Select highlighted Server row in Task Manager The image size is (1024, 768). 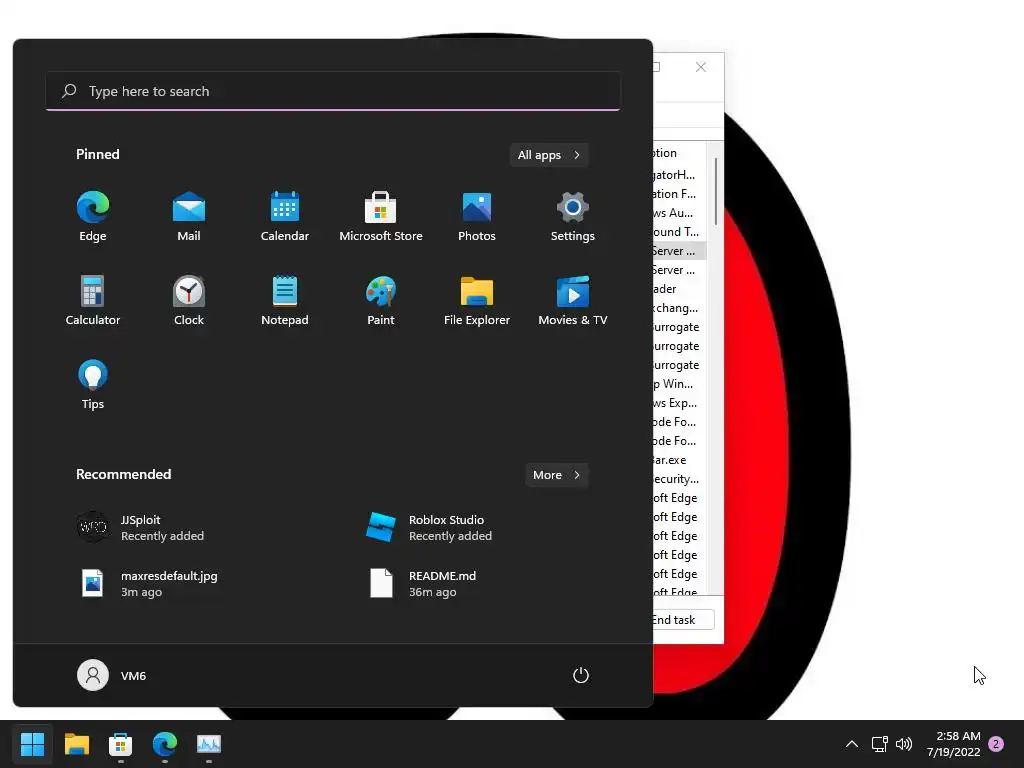(679, 251)
